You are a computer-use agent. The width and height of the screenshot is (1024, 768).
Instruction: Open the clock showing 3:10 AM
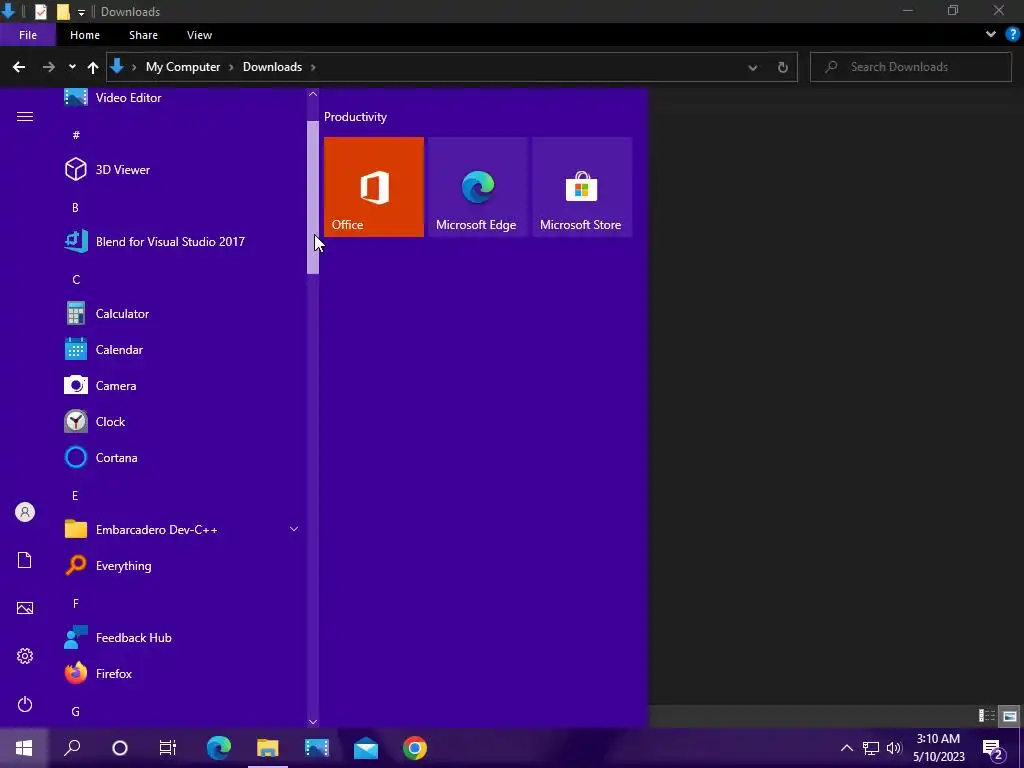click(938, 748)
